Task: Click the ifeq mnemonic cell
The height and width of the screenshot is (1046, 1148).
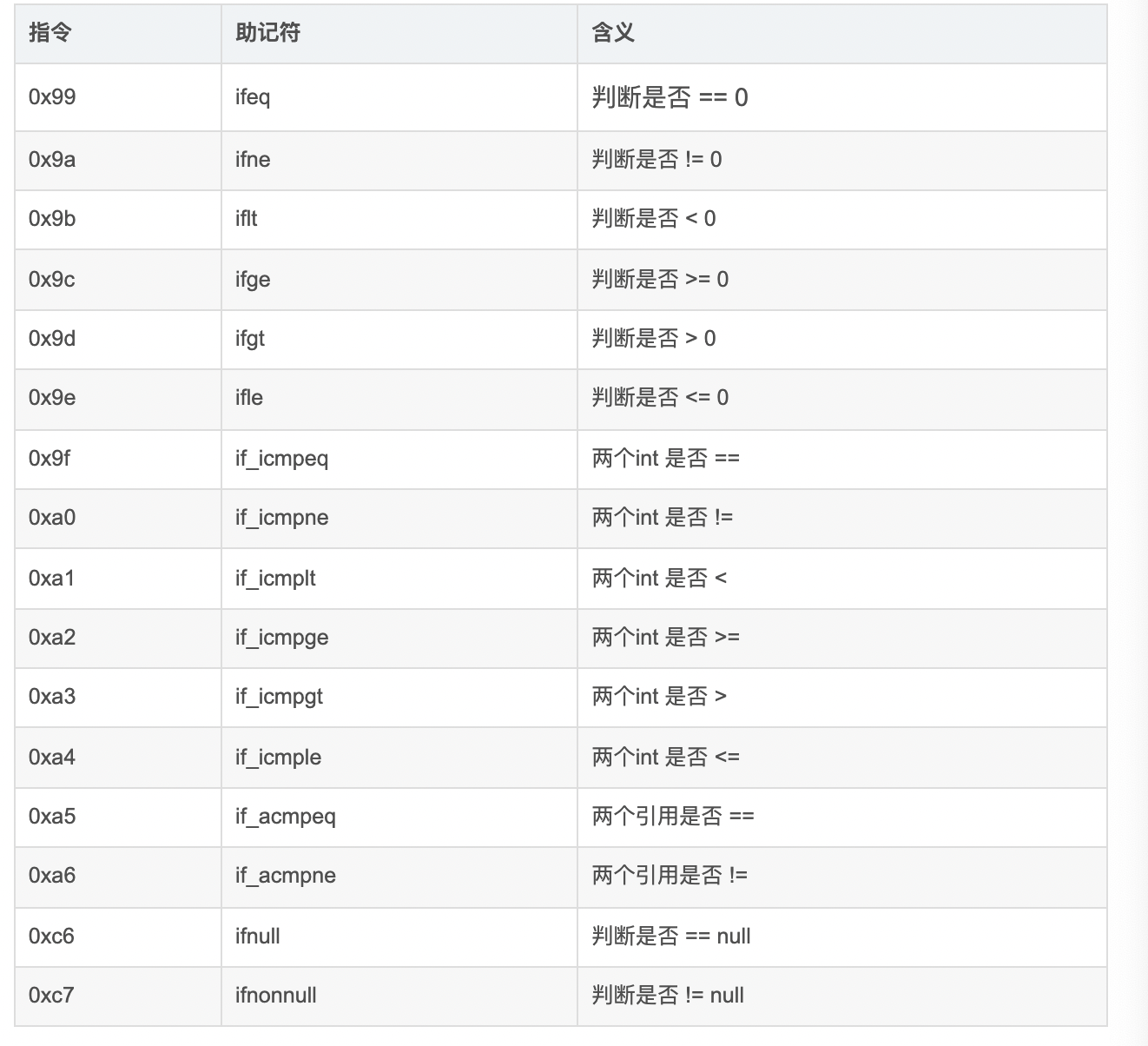Action: (399, 97)
